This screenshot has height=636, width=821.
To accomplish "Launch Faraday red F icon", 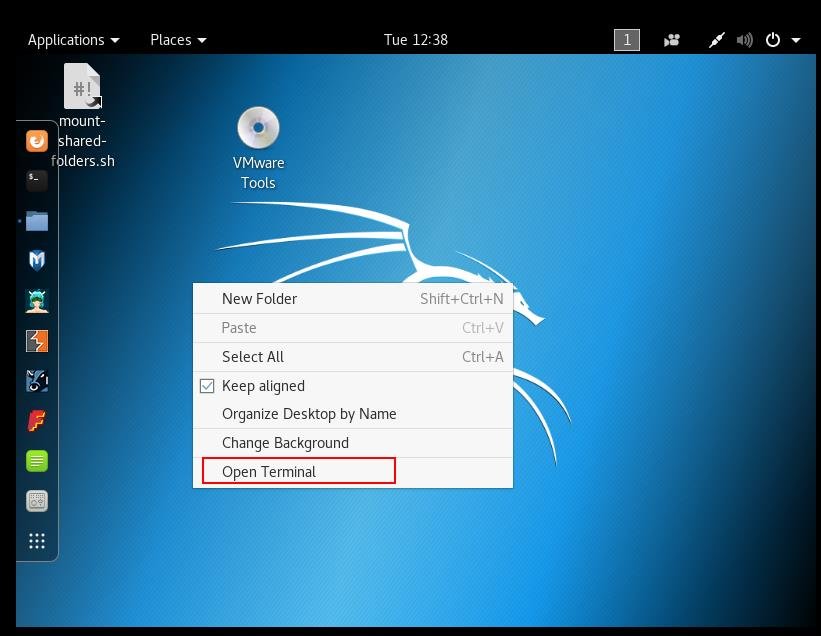I will pyautogui.click(x=37, y=421).
